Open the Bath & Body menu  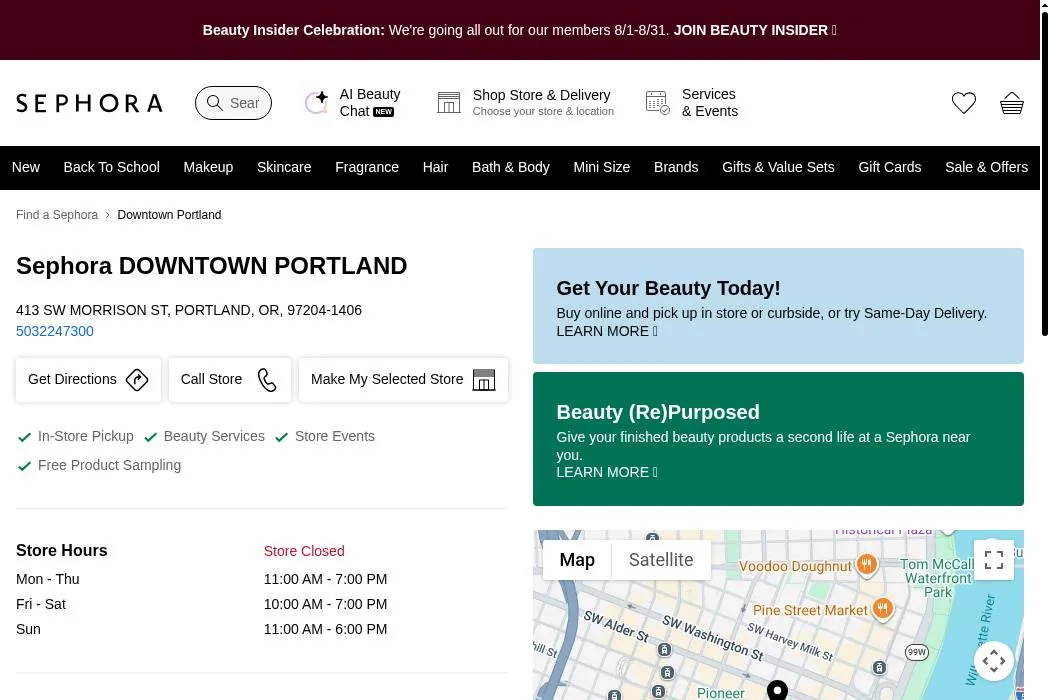(511, 167)
